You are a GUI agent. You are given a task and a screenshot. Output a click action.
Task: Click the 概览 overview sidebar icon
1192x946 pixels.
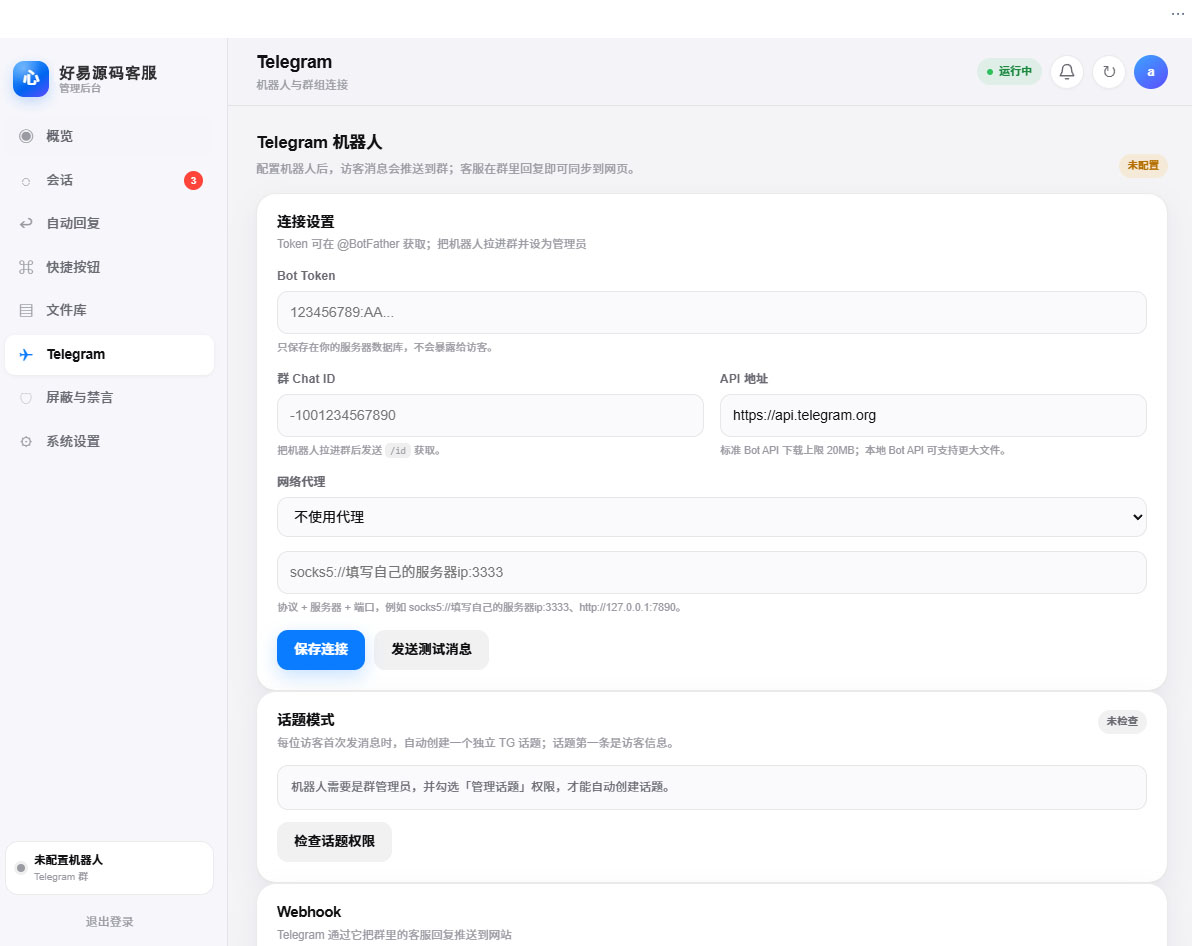coord(26,136)
